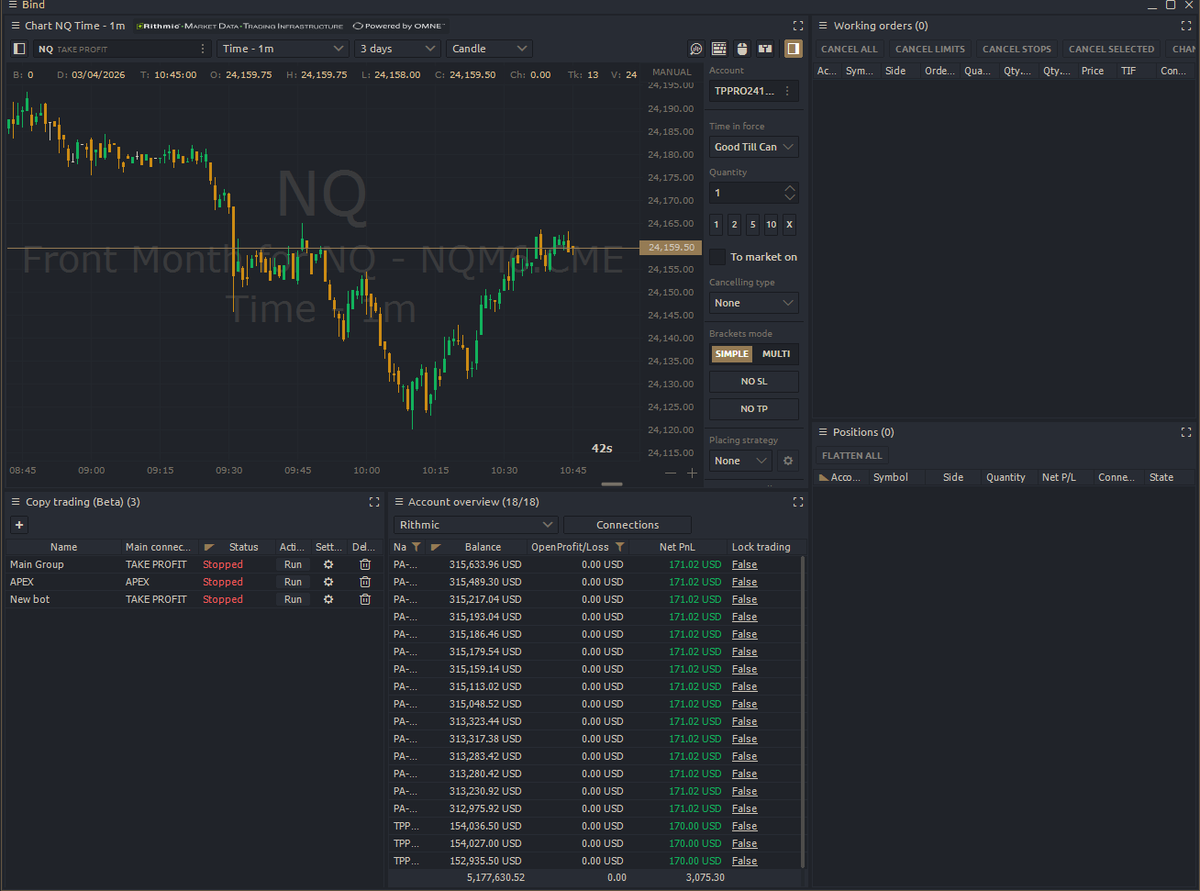1200x891 pixels.
Task: Click the horizontal chart scroll handle
Action: (x=612, y=484)
